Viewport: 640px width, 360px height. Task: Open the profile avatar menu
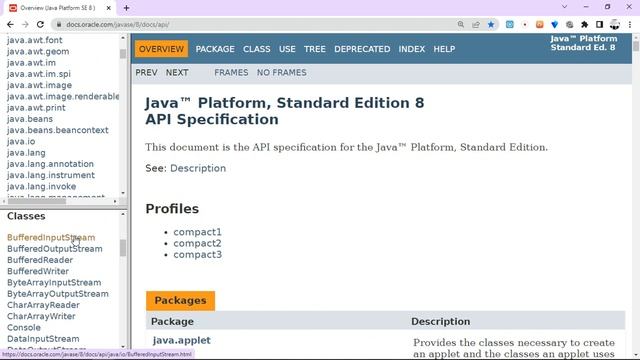click(615, 24)
